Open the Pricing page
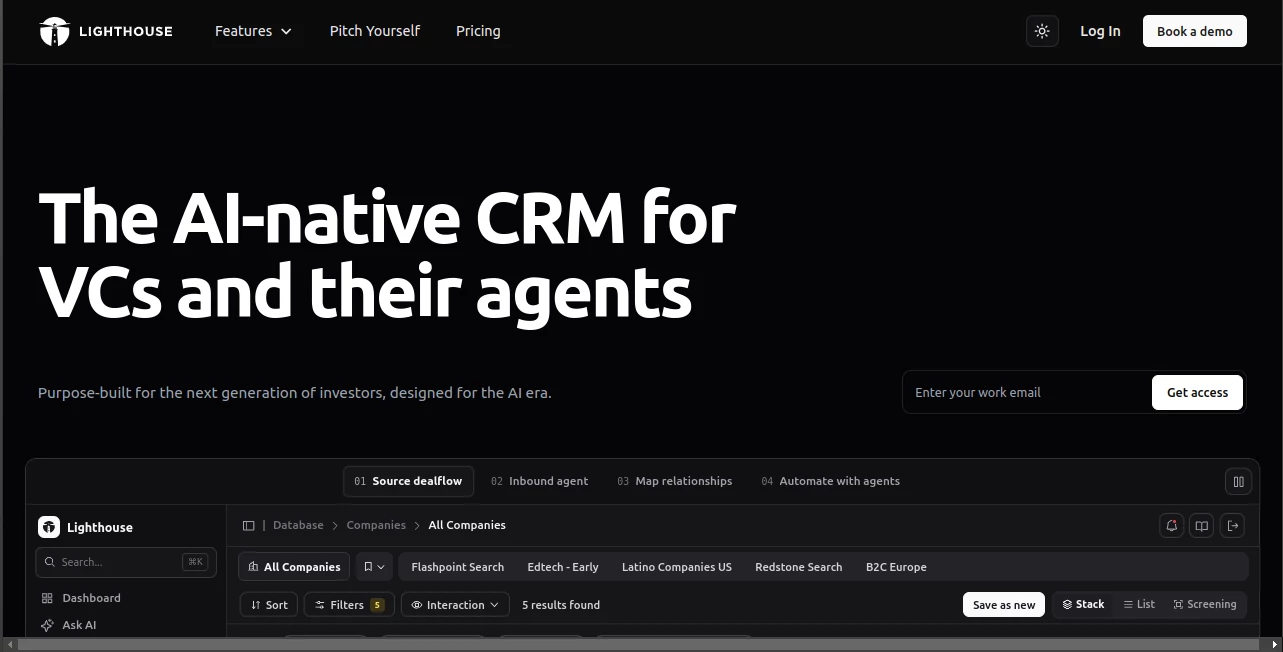The height and width of the screenshot is (652, 1283). [478, 31]
